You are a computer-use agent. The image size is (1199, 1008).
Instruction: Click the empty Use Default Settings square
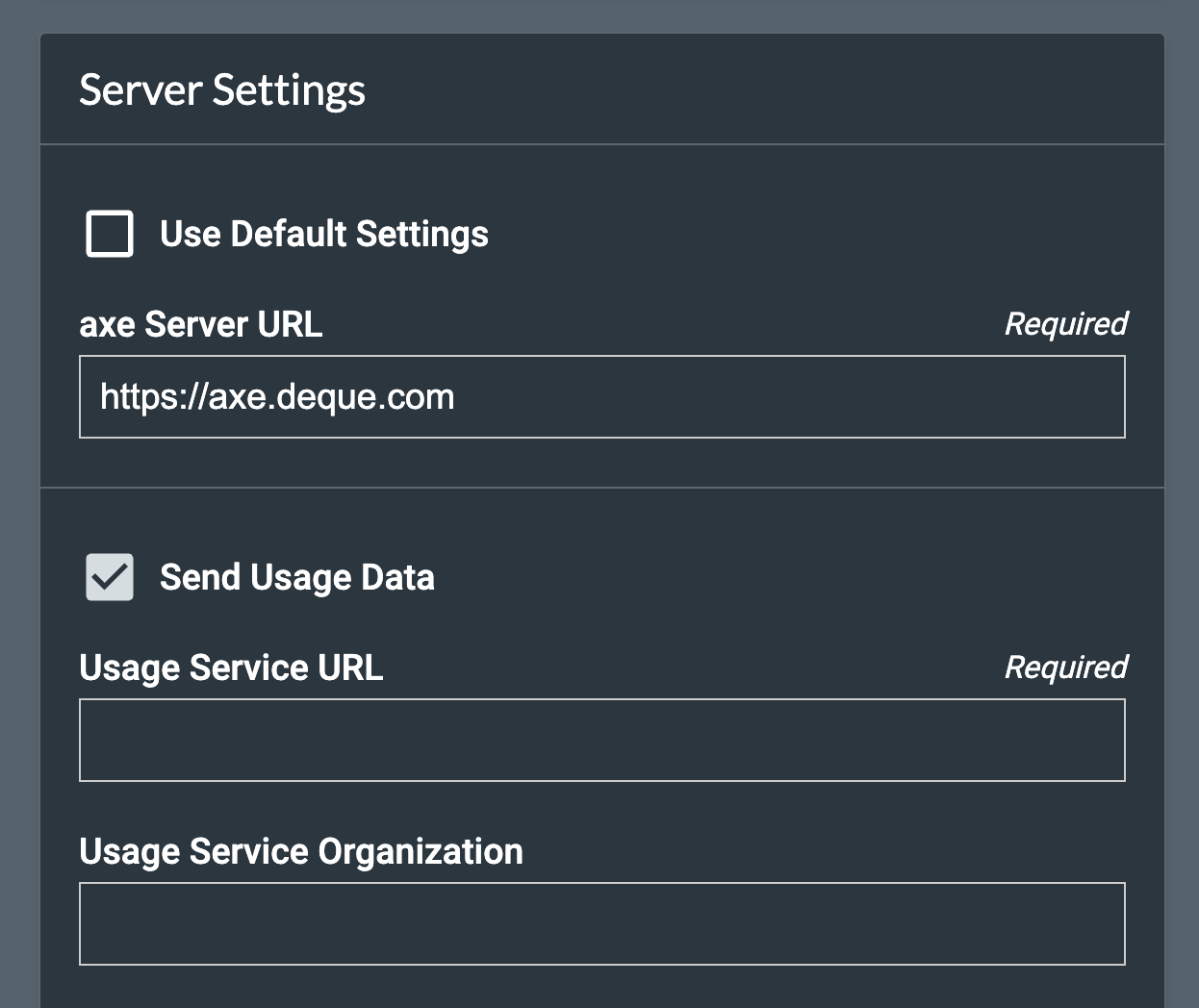(109, 233)
